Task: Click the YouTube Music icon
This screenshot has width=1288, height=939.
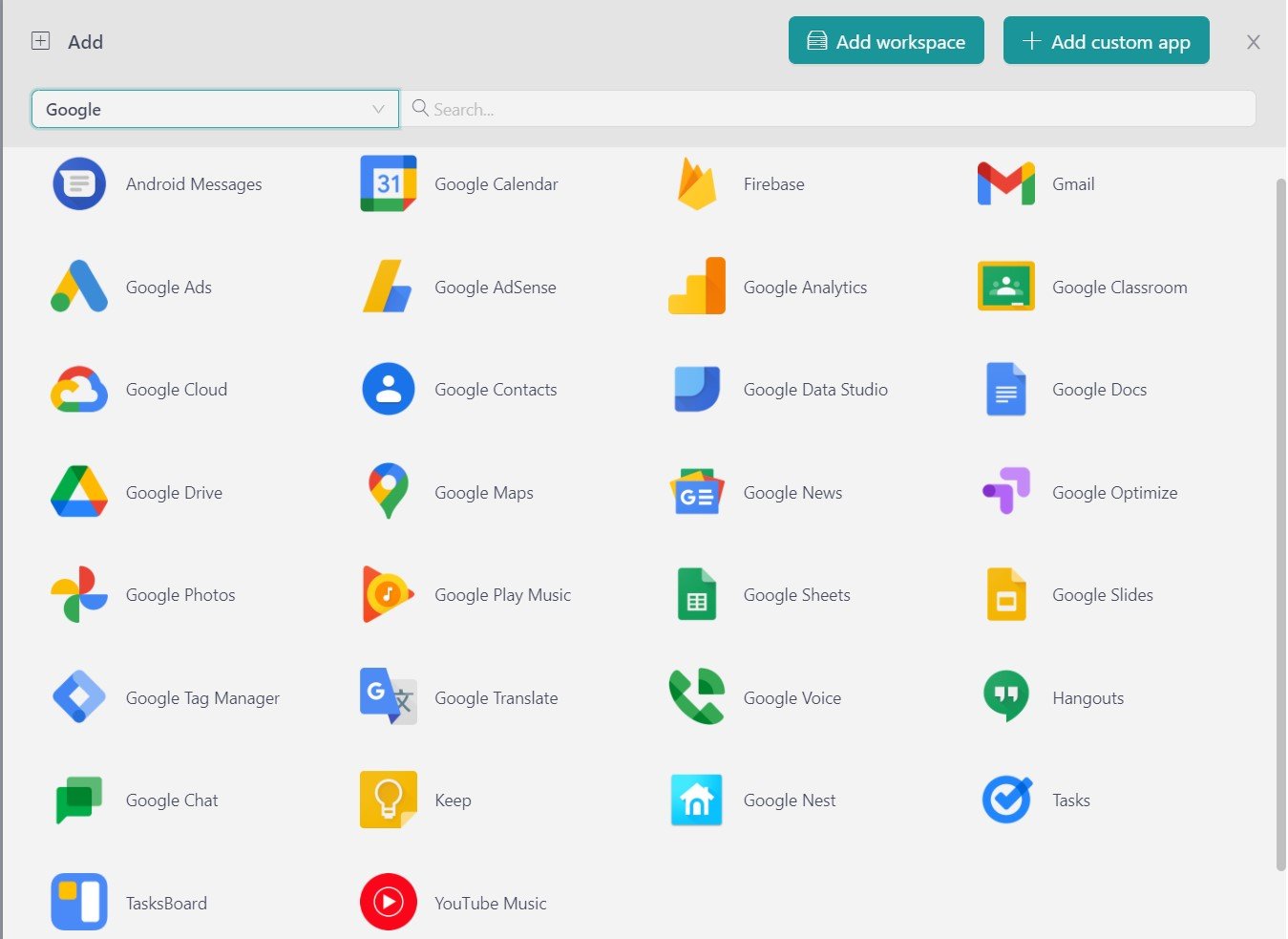Action: click(387, 902)
